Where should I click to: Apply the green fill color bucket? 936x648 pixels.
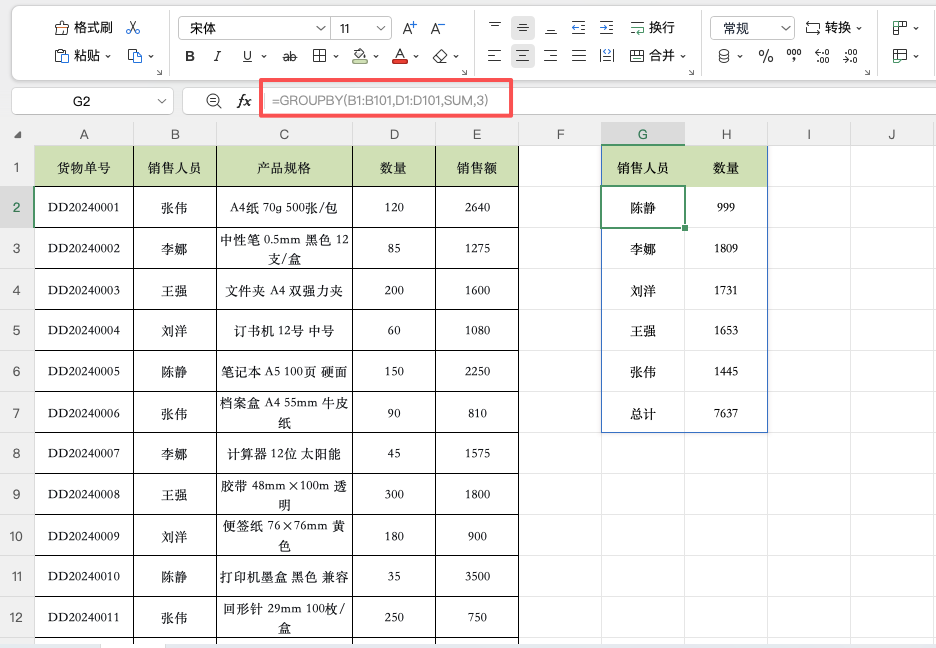(359, 56)
